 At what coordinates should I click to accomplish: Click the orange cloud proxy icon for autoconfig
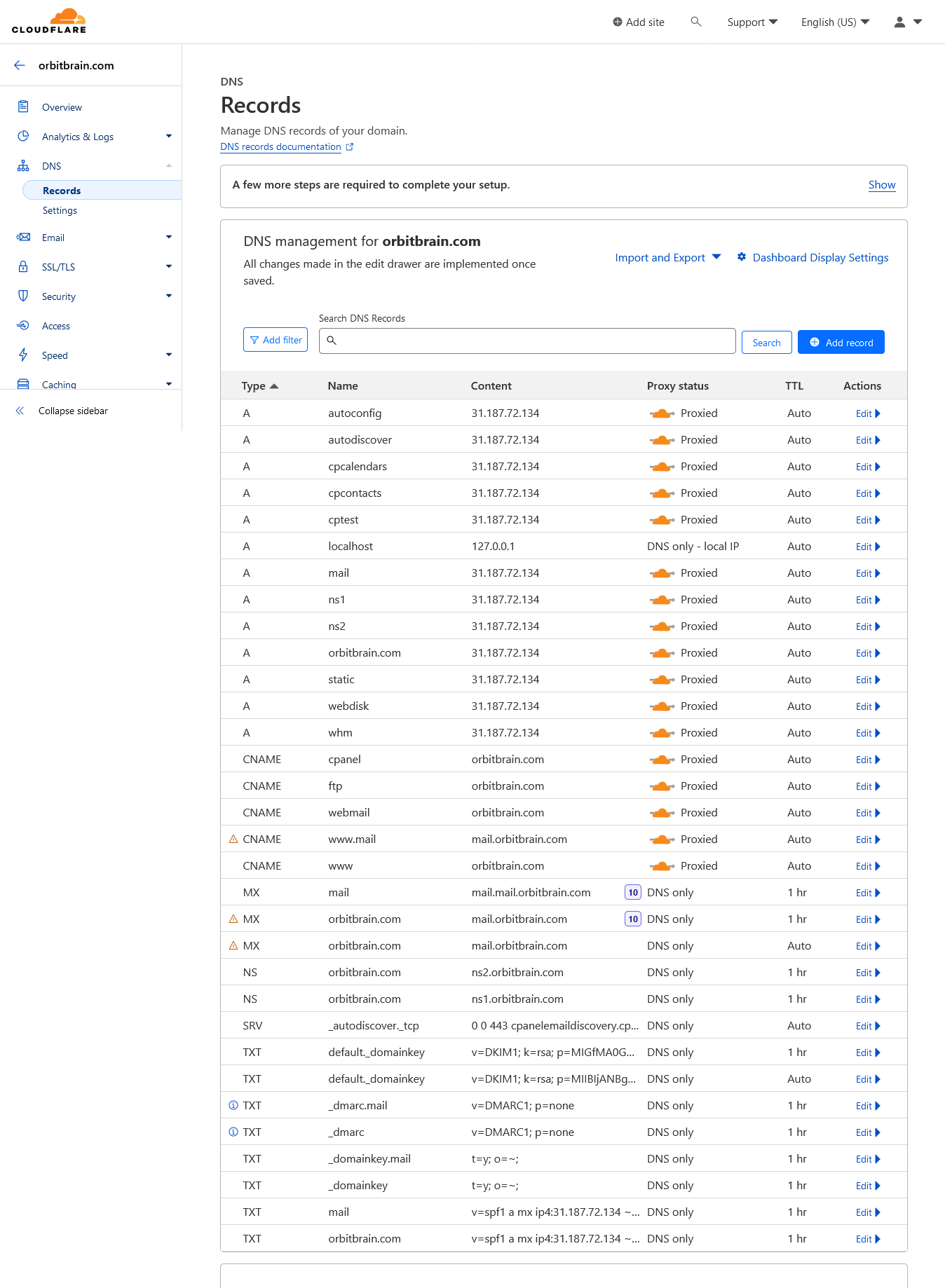pos(662,413)
